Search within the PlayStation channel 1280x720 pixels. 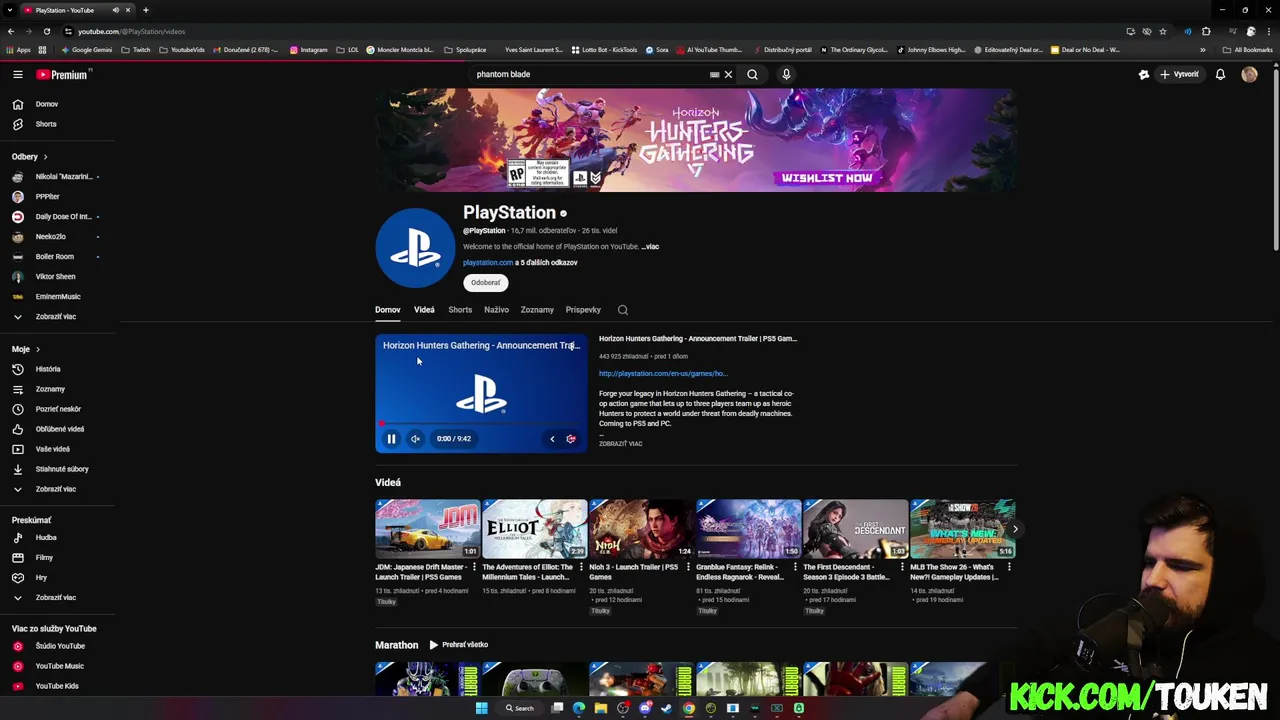coord(622,310)
